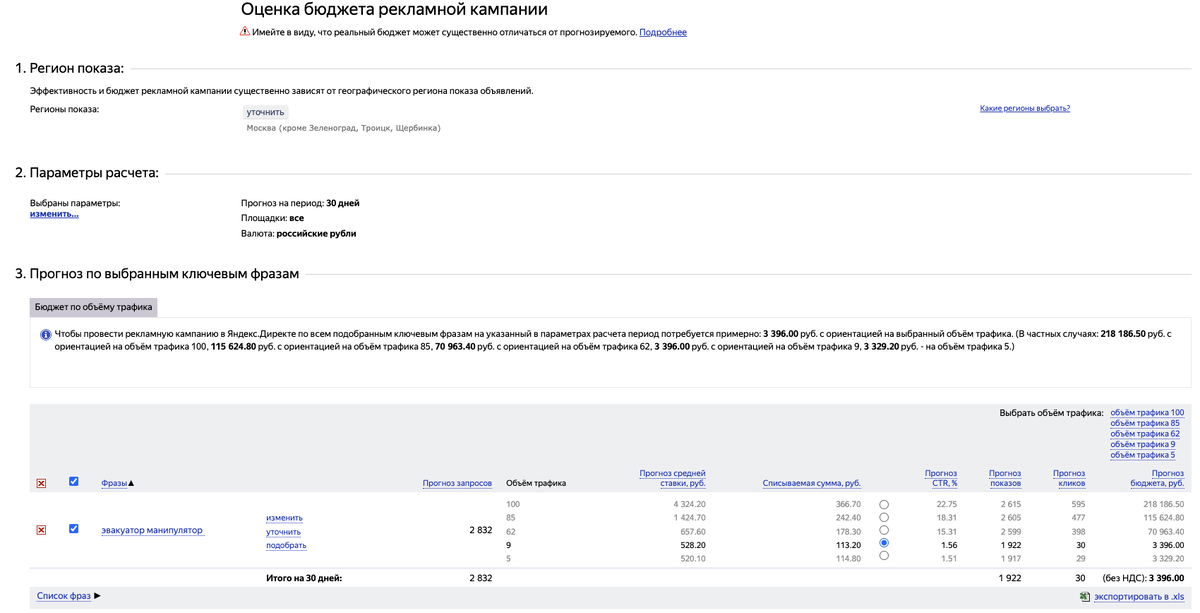The image size is (1200, 613).
Task: Select traffic volume 5 radio button
Action: [884, 556]
